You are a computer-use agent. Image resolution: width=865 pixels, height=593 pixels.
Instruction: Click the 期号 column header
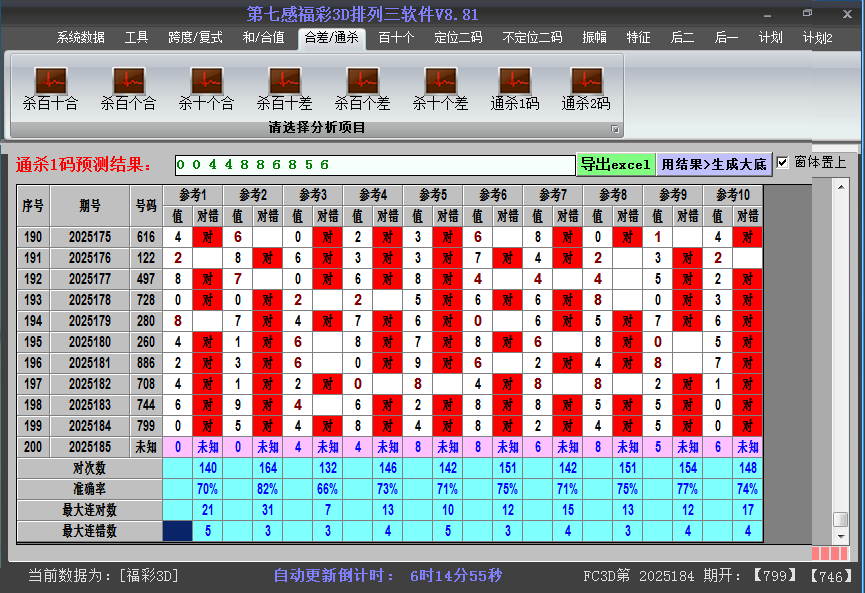[90, 206]
